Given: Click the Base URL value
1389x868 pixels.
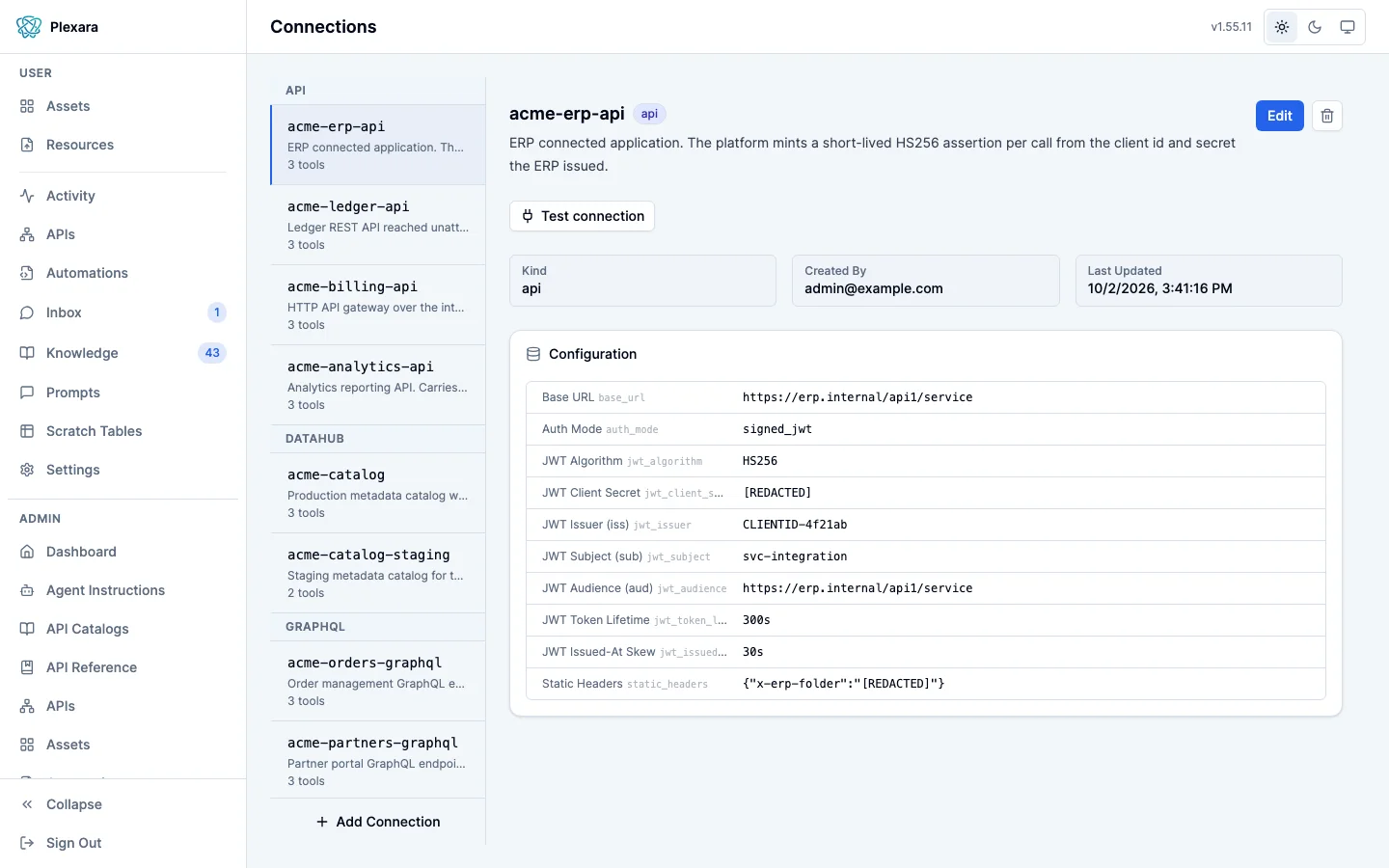Looking at the screenshot, I should pyautogui.click(x=858, y=397).
